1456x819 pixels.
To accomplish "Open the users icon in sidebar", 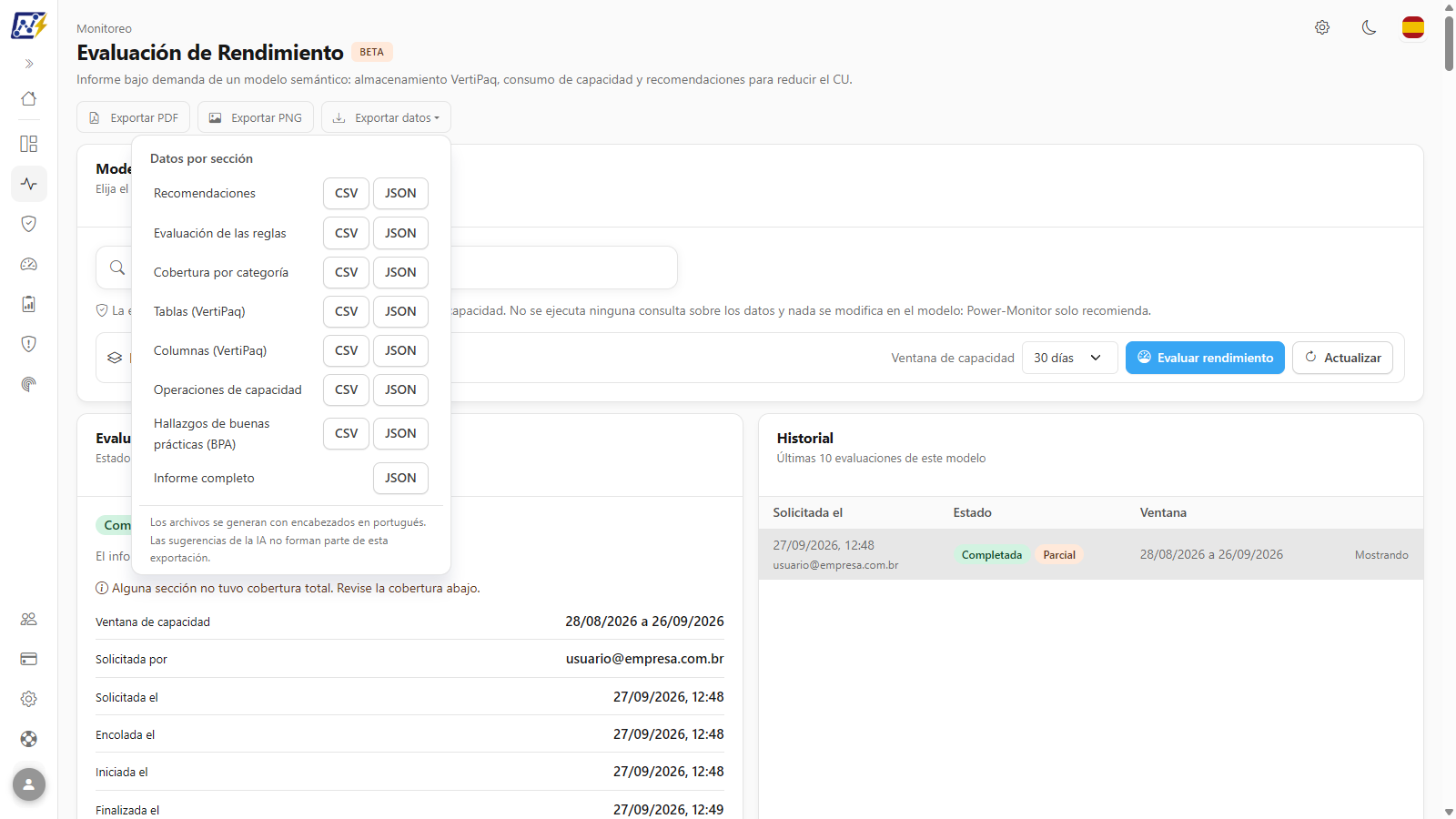I will pos(29,619).
